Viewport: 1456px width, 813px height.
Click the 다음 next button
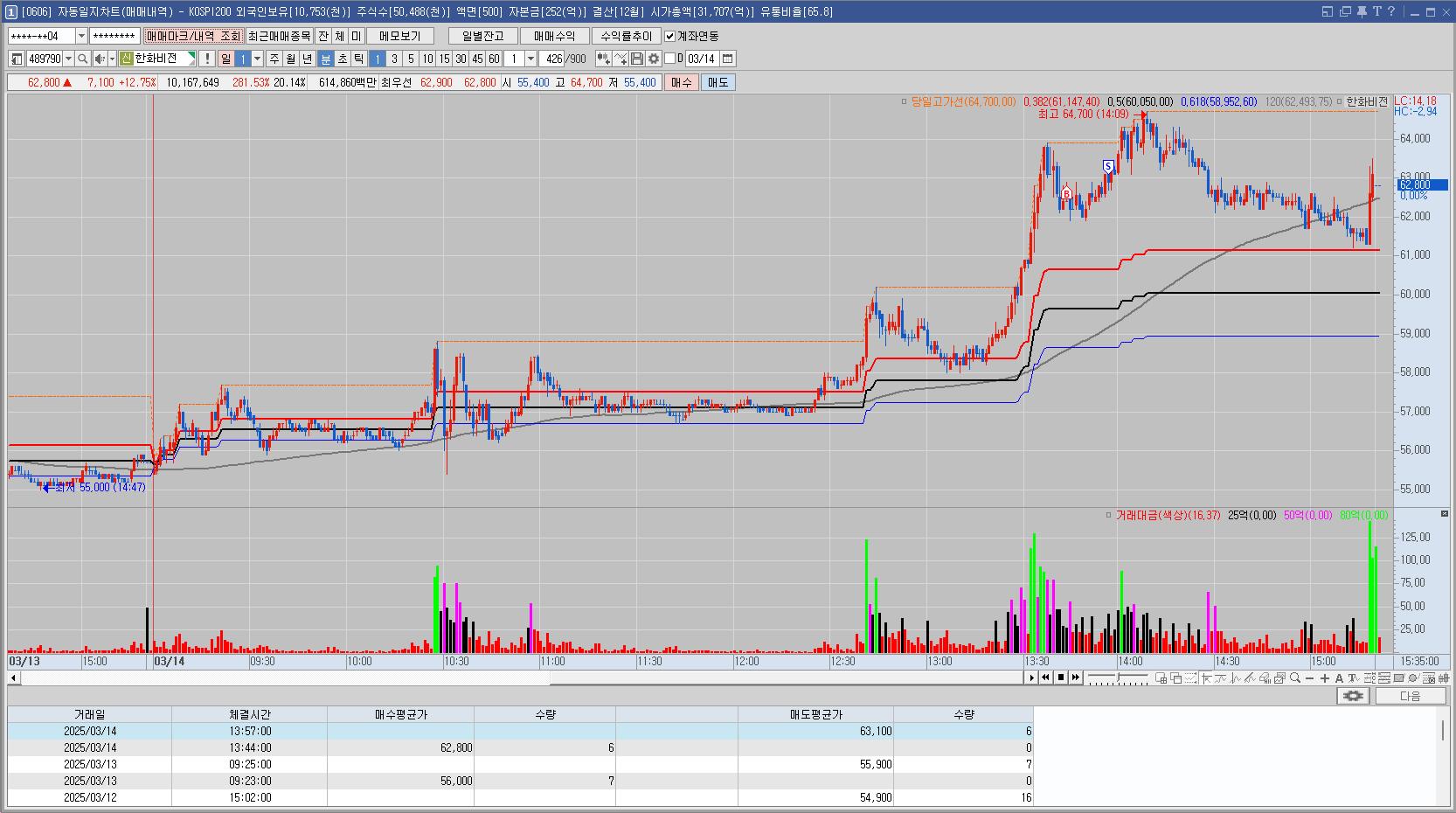pyautogui.click(x=1411, y=696)
